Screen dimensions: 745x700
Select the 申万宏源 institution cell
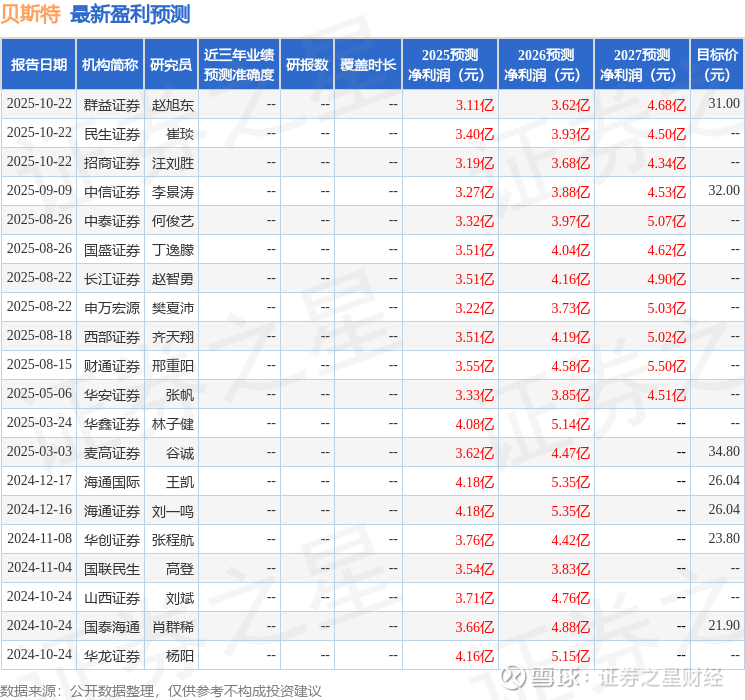pyautogui.click(x=112, y=308)
